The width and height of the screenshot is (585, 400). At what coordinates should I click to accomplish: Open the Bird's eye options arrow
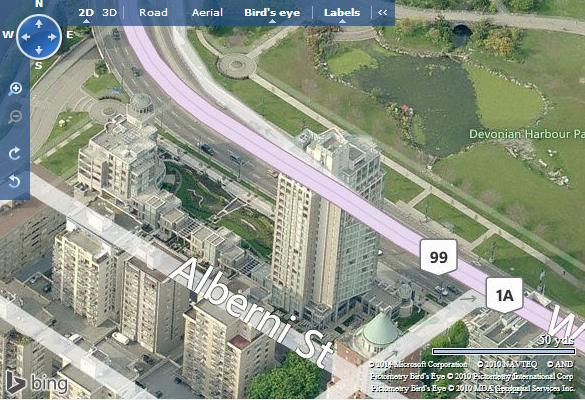[x=272, y=21]
